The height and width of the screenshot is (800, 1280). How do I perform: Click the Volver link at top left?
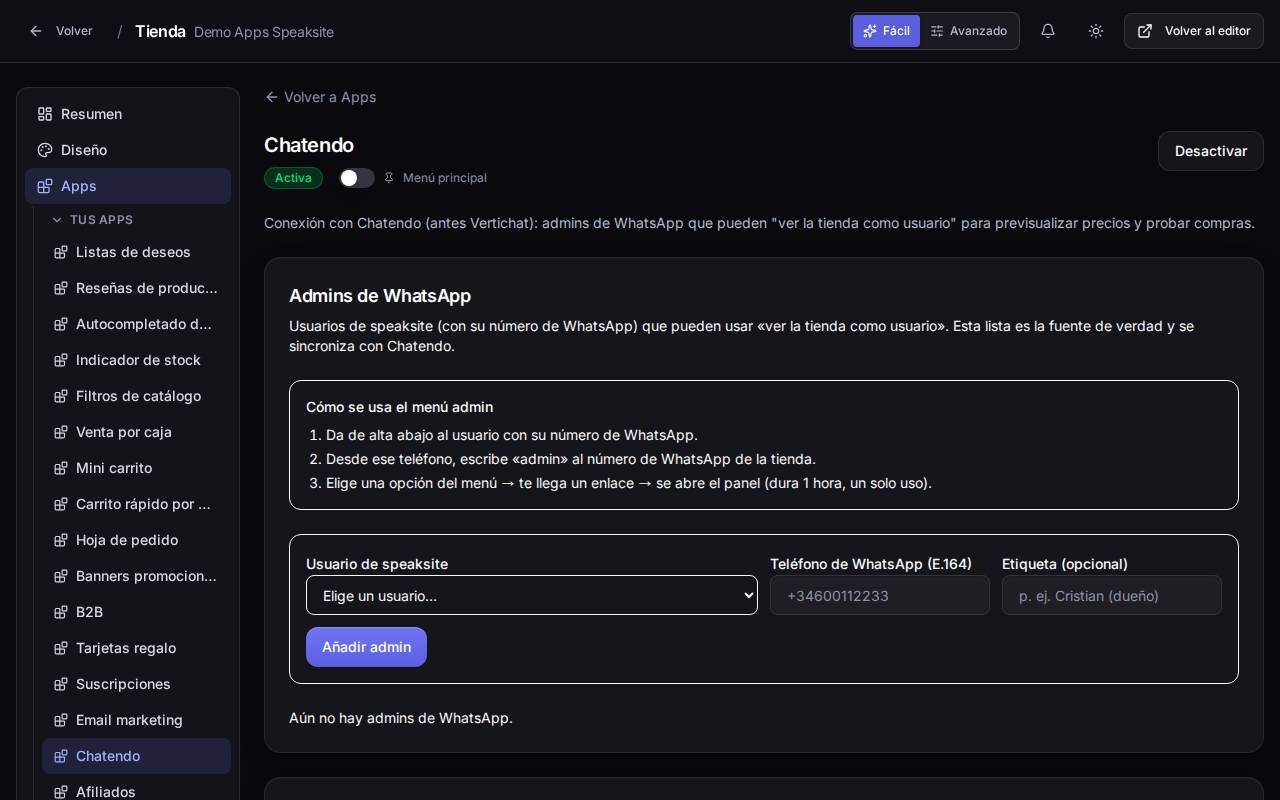[61, 31]
